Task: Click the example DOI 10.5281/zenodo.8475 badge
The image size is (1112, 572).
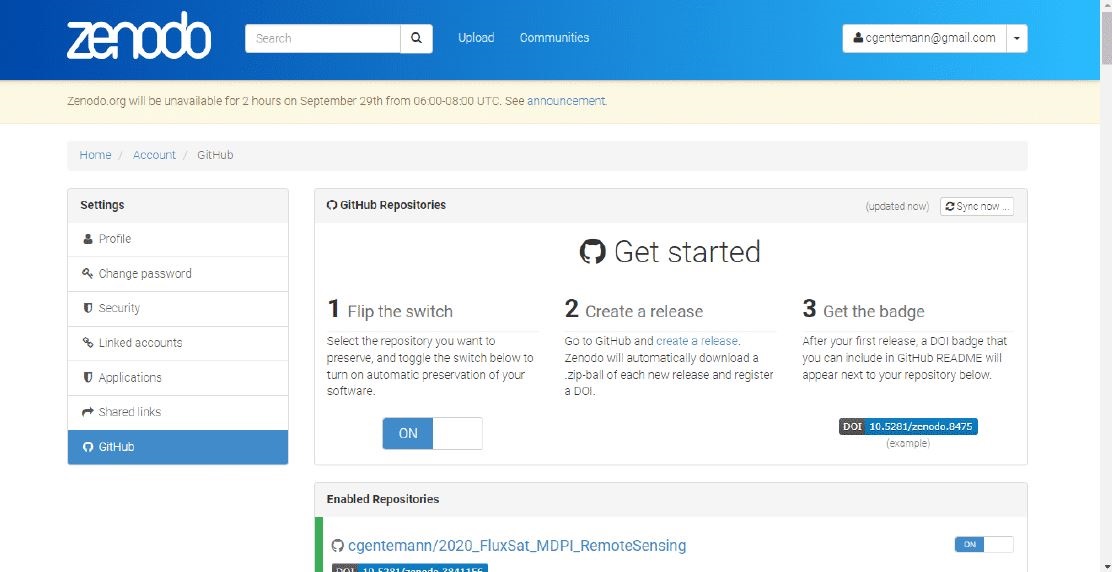Action: 908,427
